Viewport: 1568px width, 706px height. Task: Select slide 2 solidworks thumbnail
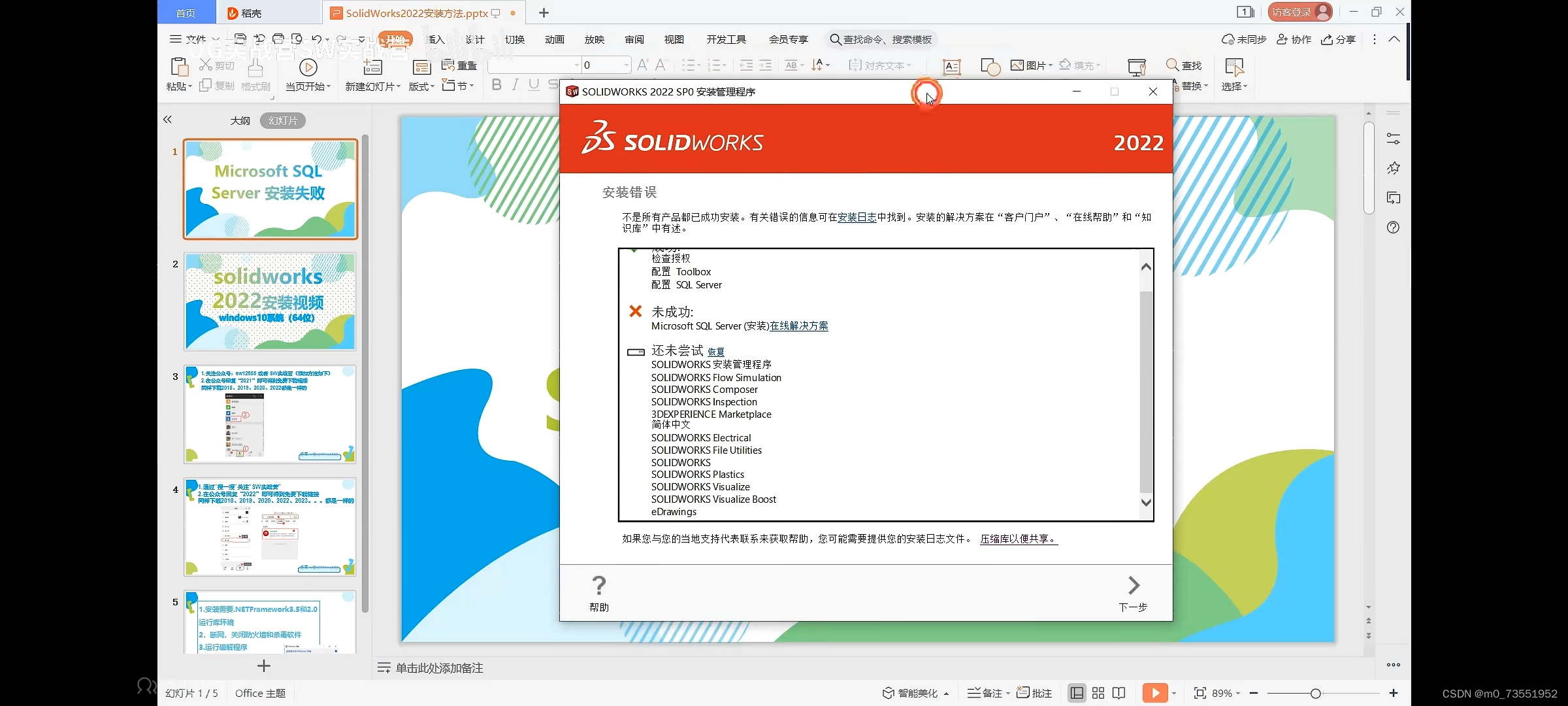pos(270,301)
